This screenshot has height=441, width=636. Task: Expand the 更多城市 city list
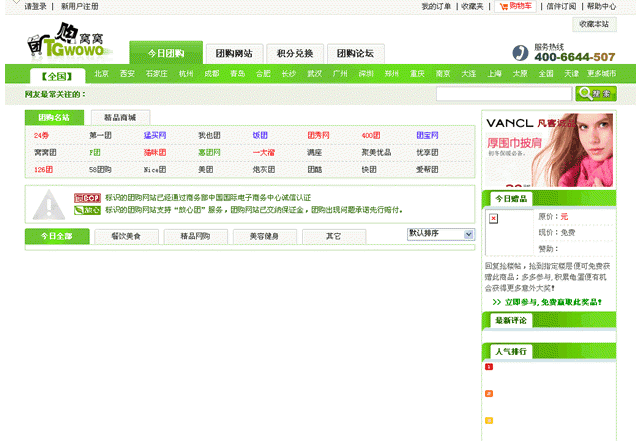[600, 74]
